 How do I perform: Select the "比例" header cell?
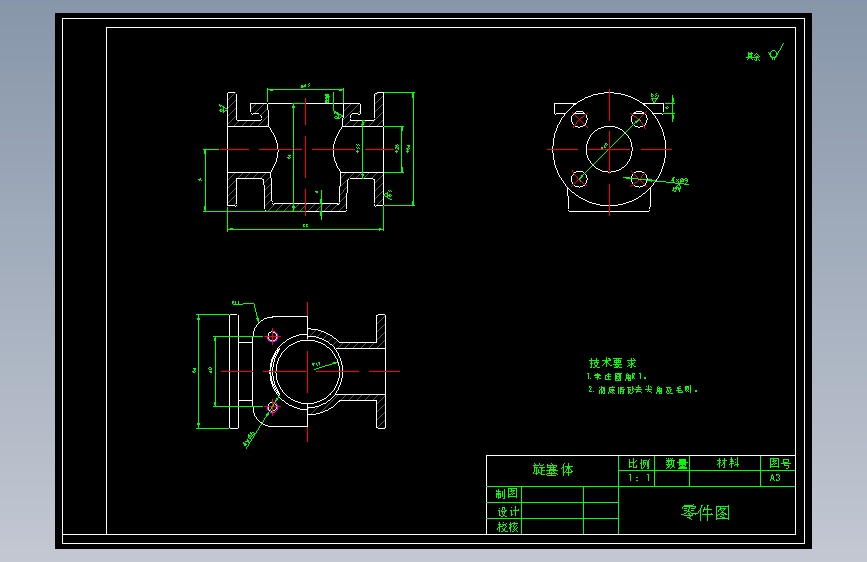(x=638, y=464)
